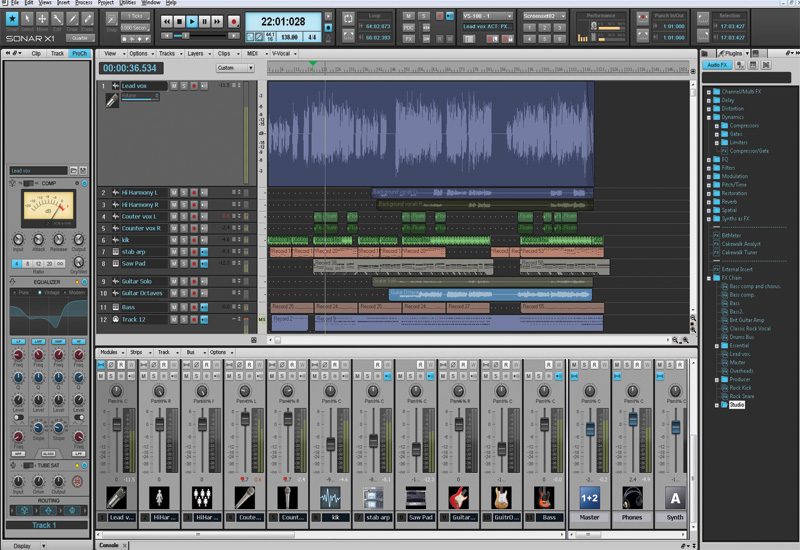Expand the Delay folder in browser
The width and height of the screenshot is (800, 550).
tap(709, 101)
